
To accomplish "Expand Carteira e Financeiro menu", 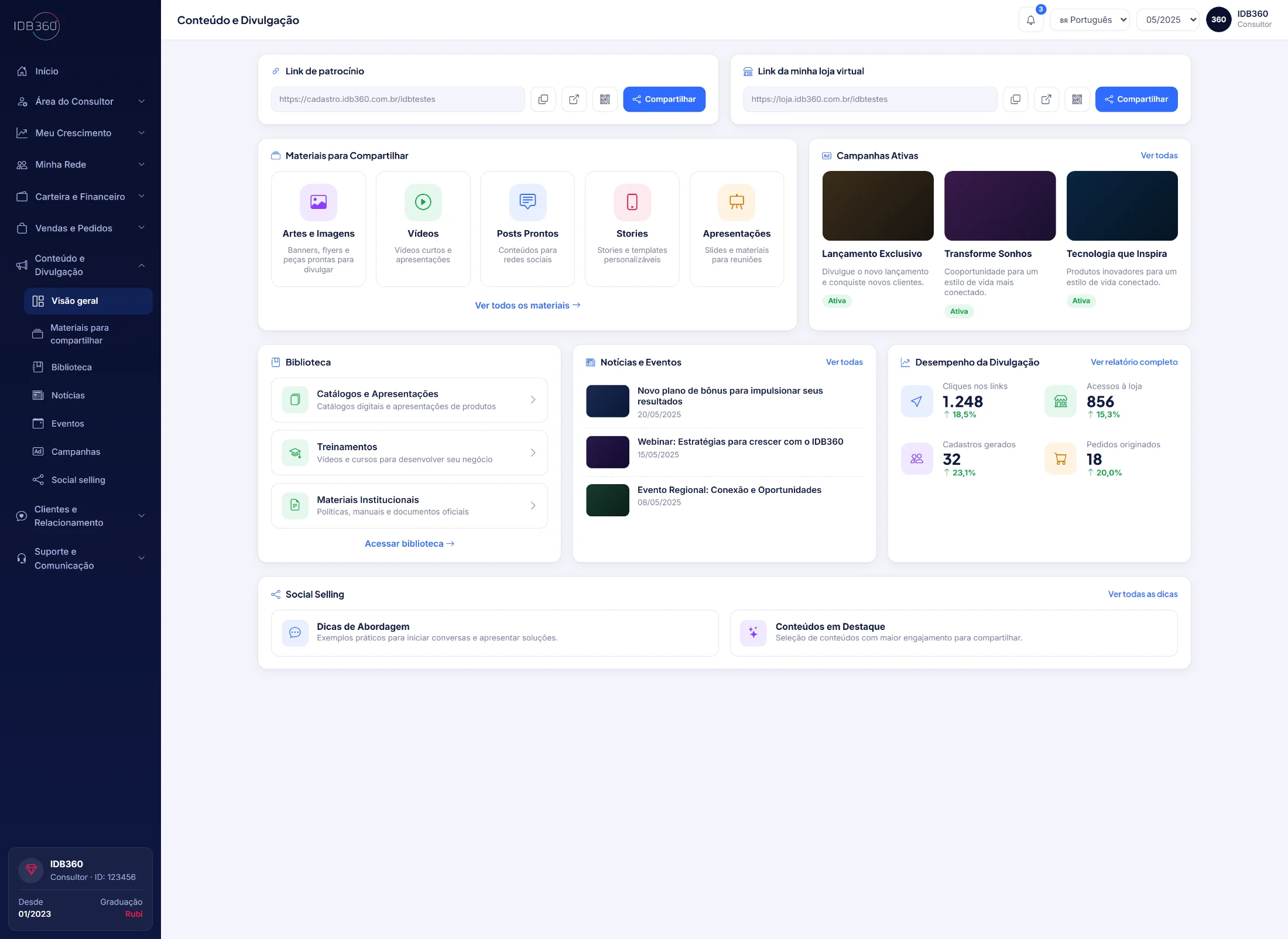I will 80,197.
